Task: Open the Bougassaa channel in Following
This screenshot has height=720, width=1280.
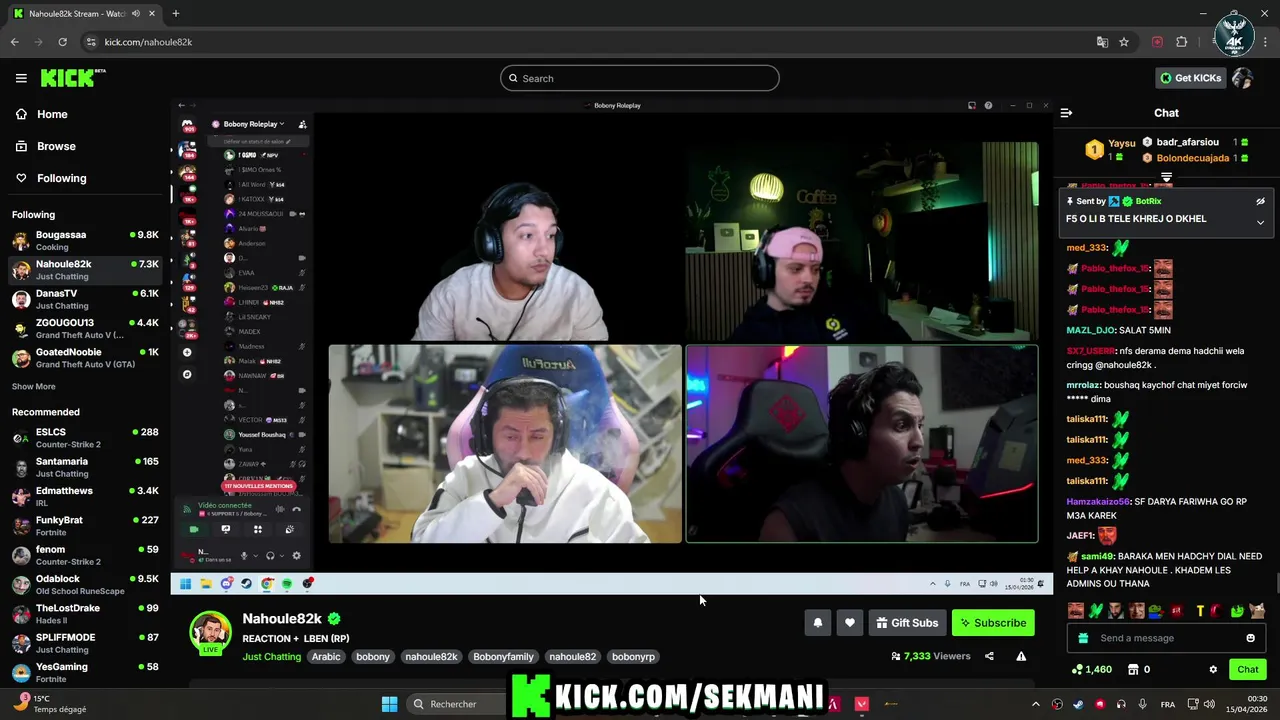Action: (85, 240)
